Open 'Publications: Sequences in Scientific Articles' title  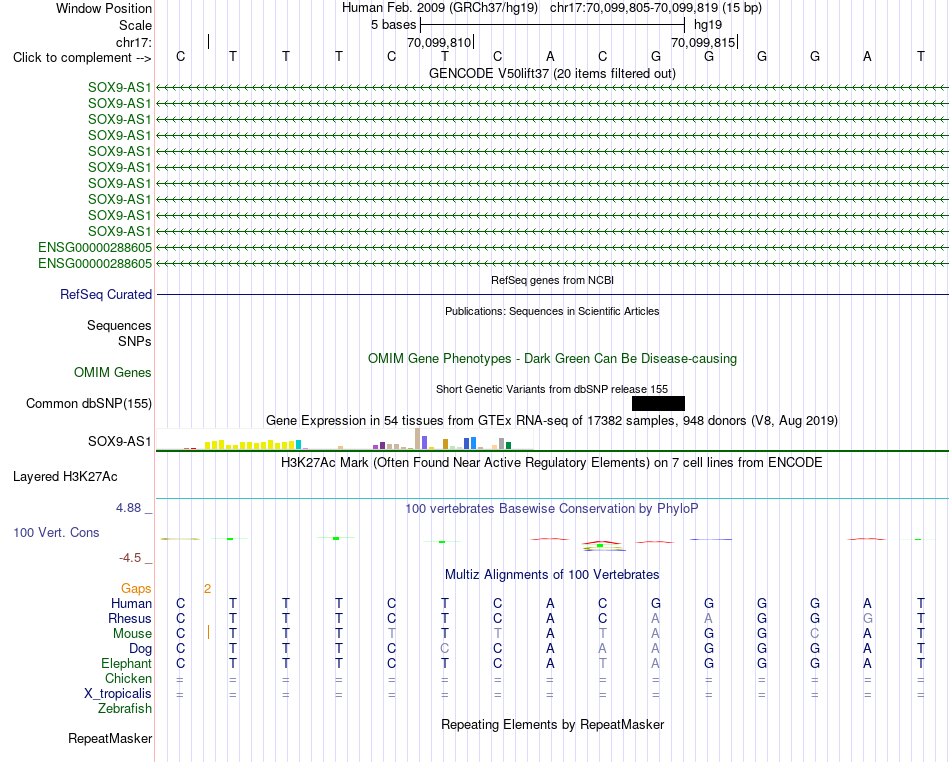[552, 311]
